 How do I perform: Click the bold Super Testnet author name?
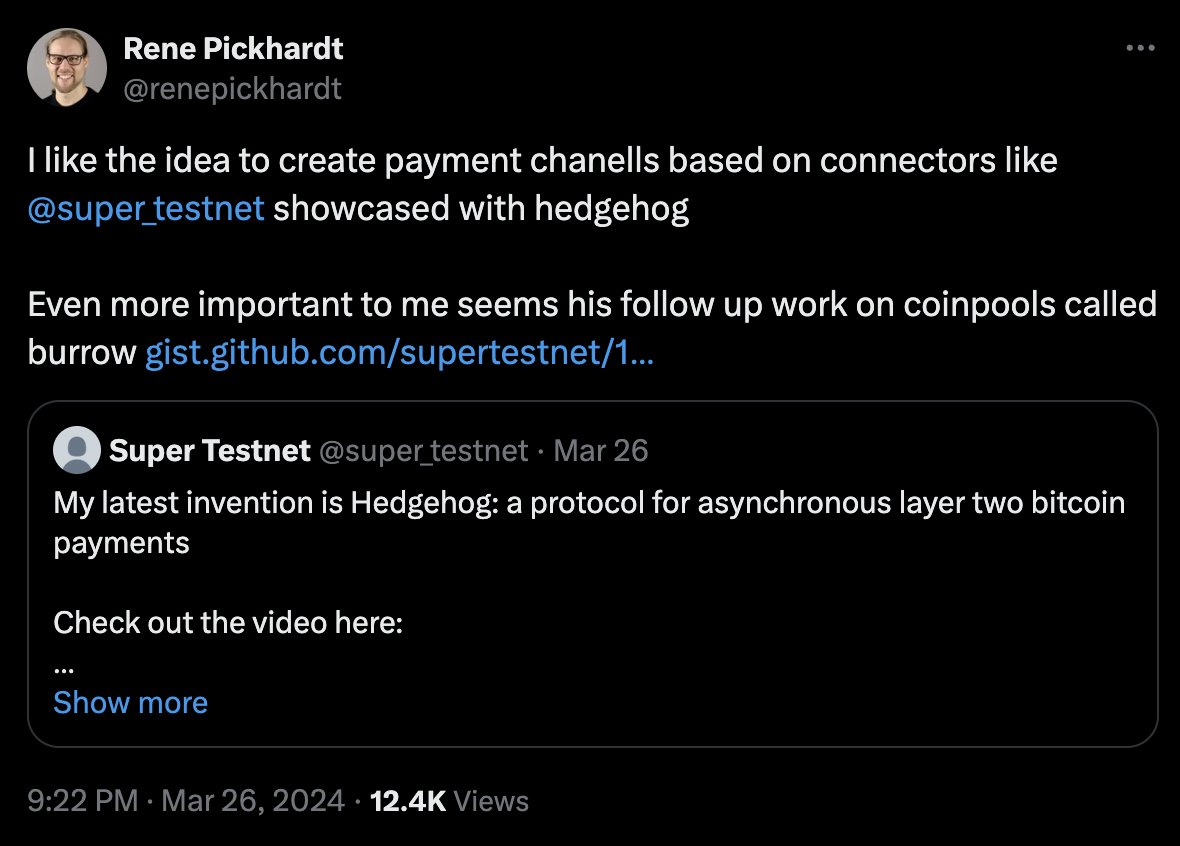coord(209,451)
